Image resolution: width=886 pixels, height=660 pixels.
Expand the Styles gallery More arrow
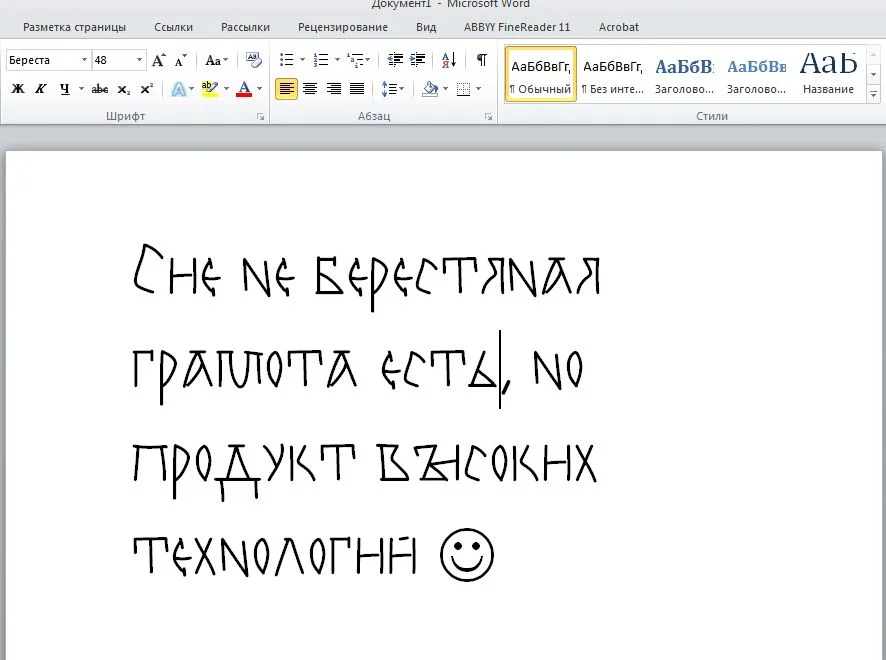pyautogui.click(x=873, y=94)
